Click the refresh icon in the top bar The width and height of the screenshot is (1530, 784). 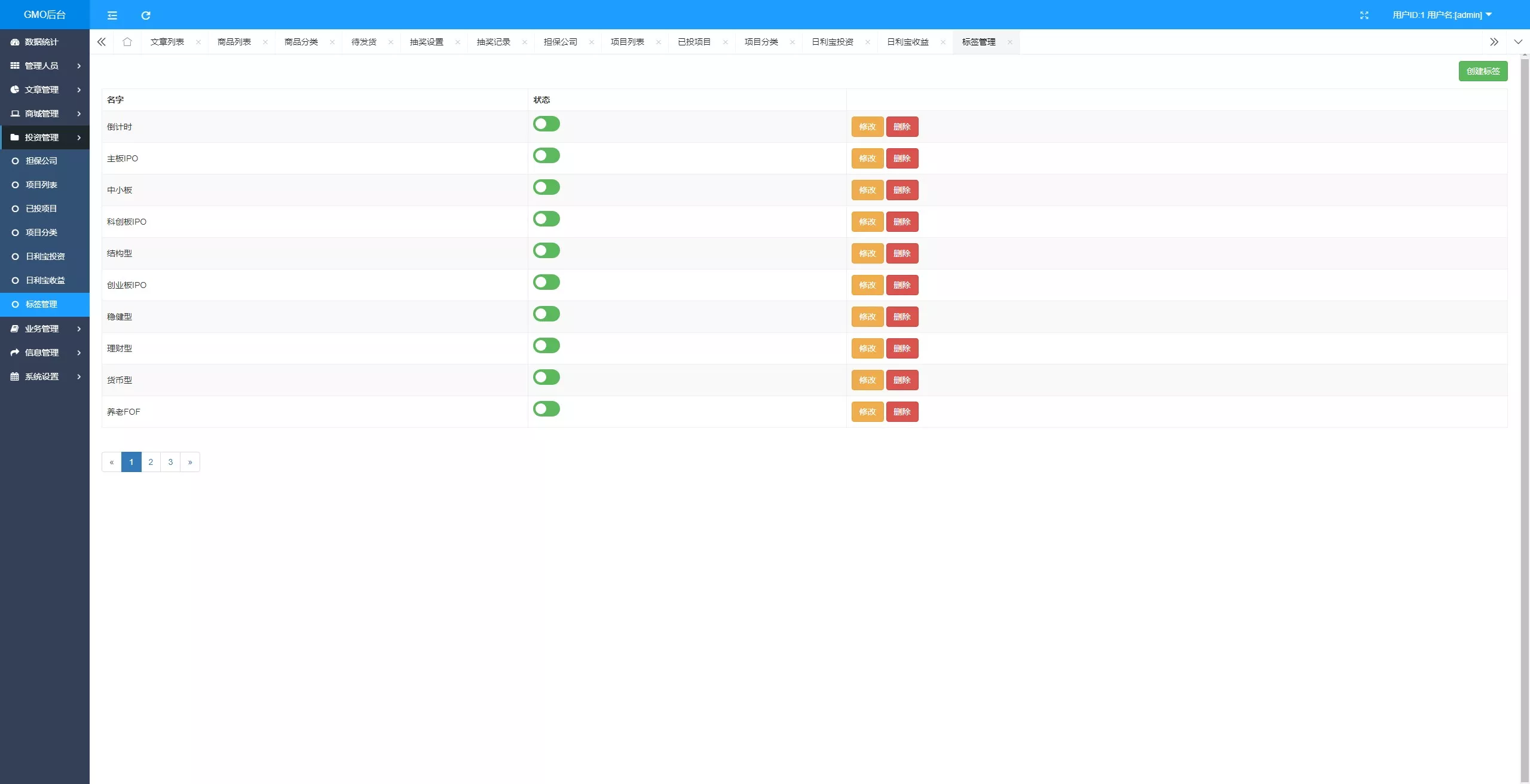[x=145, y=15]
